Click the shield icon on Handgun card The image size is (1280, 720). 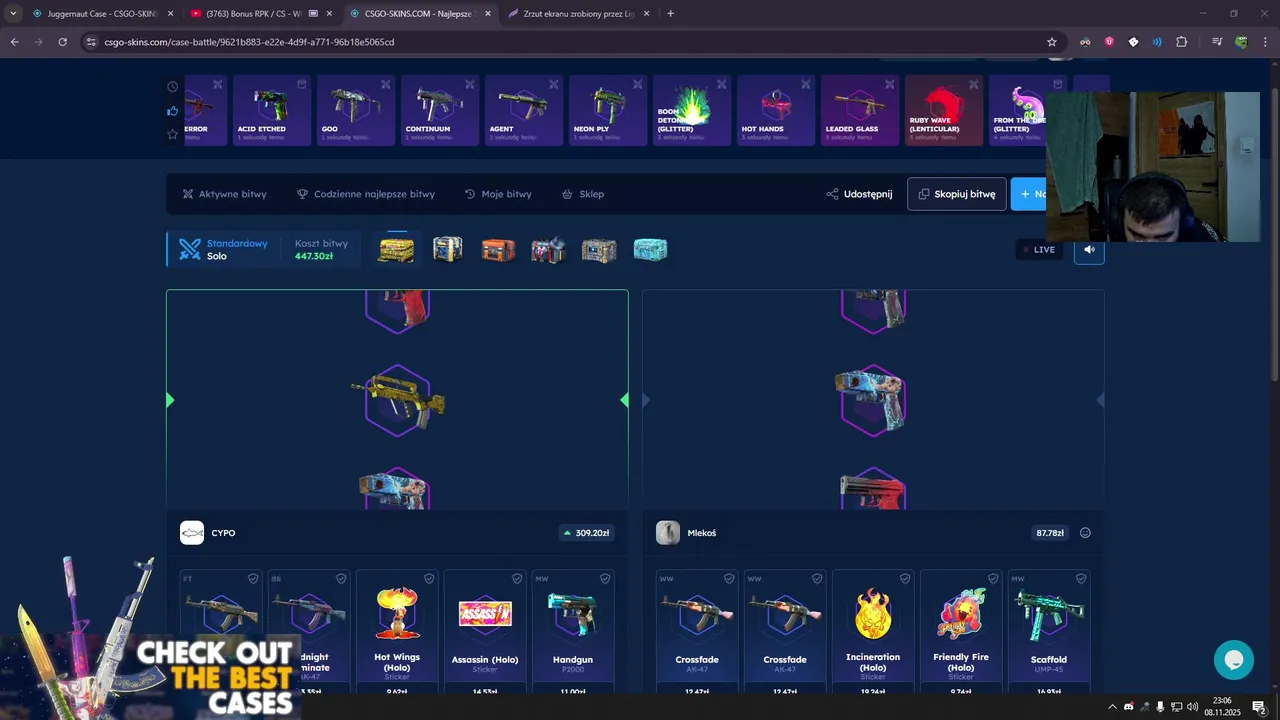click(605, 579)
